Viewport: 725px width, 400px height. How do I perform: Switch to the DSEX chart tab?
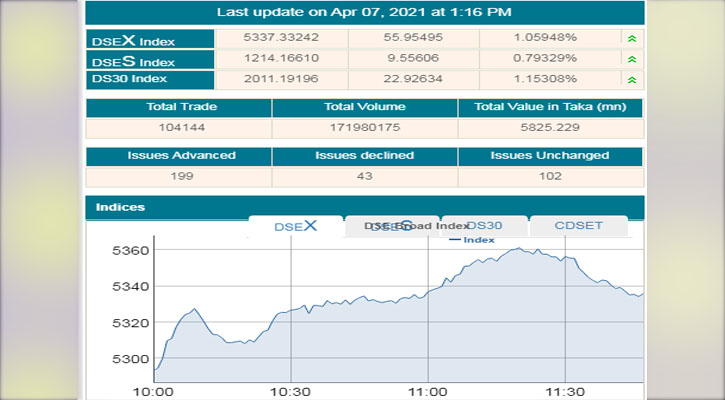pyautogui.click(x=295, y=226)
